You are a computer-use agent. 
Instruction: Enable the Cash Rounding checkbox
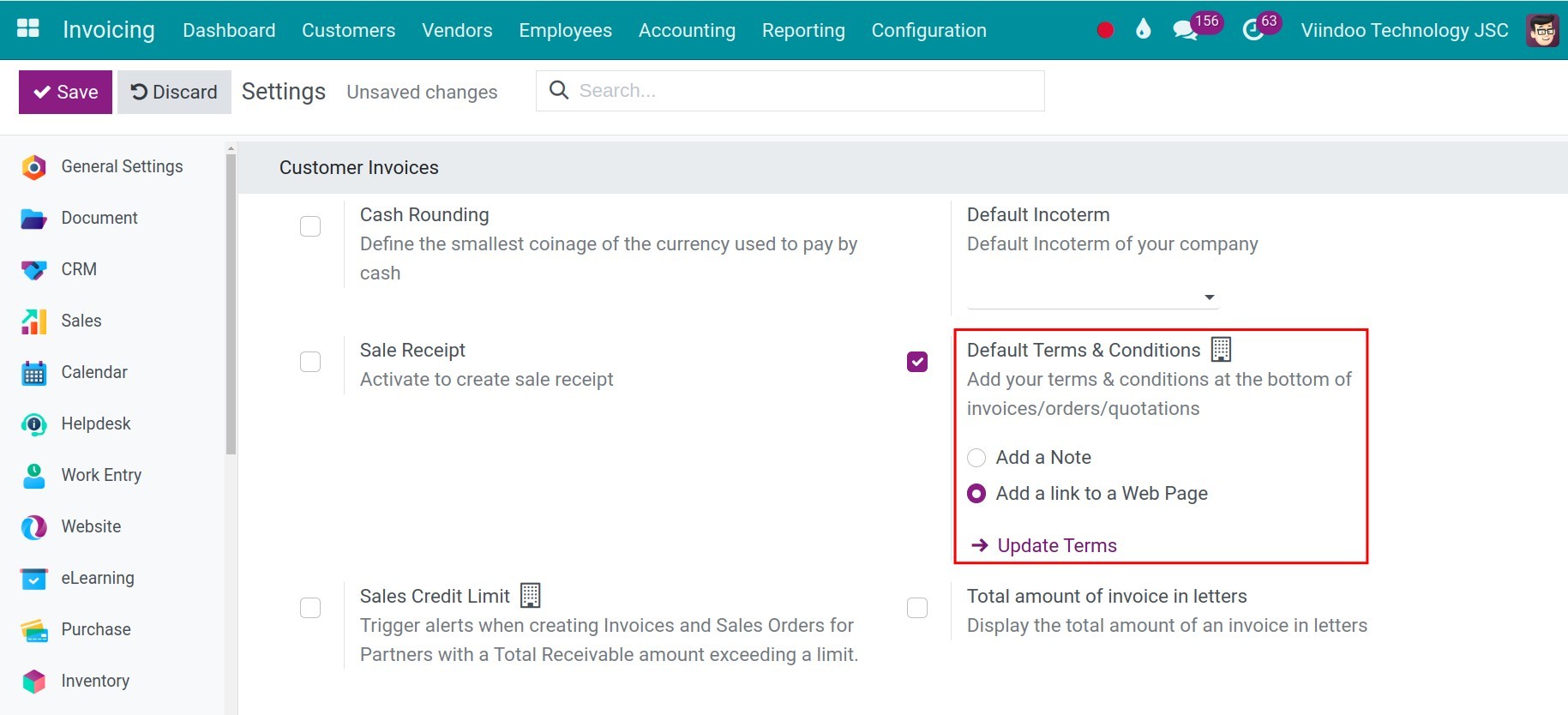(310, 226)
